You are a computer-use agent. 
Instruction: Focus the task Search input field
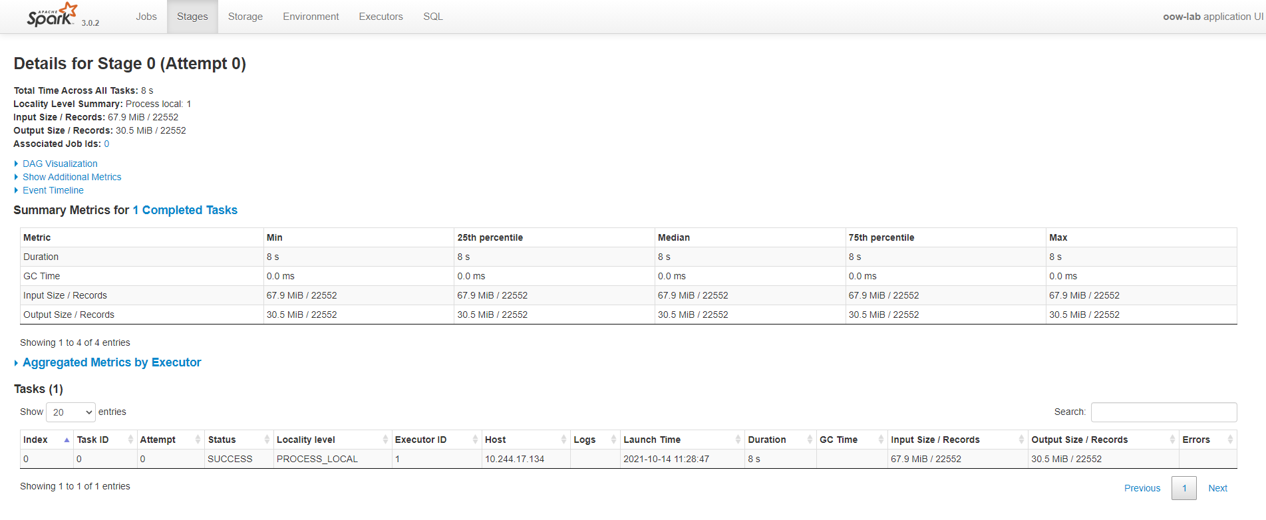(x=1163, y=412)
